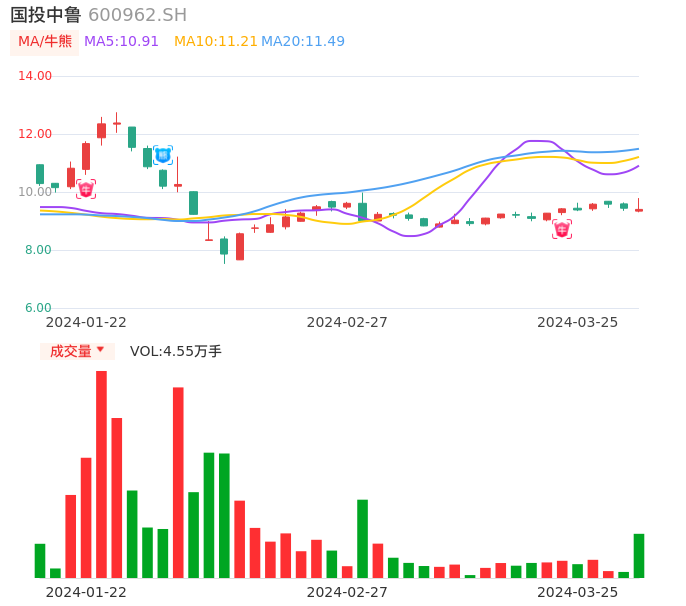Select the tallest red volume bar
The height and width of the screenshot is (606, 686).
click(101, 474)
